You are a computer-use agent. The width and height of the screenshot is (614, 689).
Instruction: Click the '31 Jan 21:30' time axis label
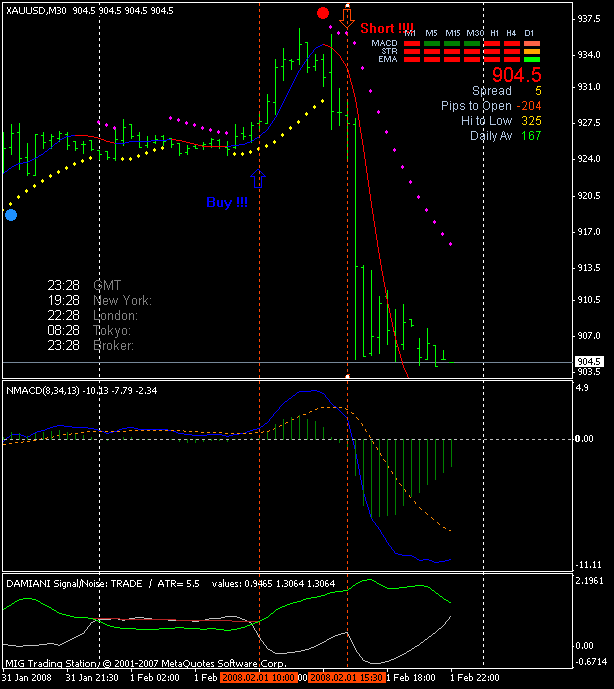(x=92, y=678)
